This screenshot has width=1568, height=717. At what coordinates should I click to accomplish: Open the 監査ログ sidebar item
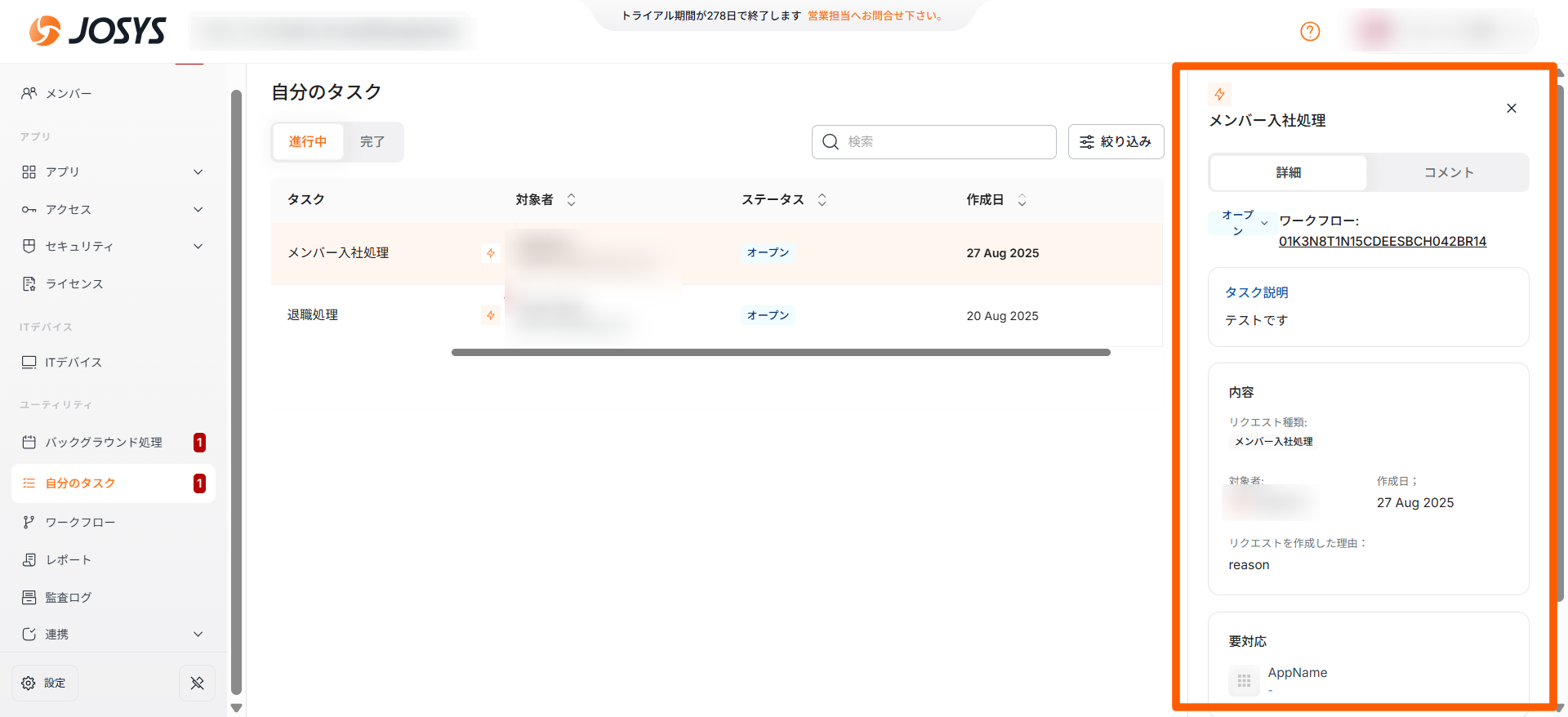click(69, 597)
